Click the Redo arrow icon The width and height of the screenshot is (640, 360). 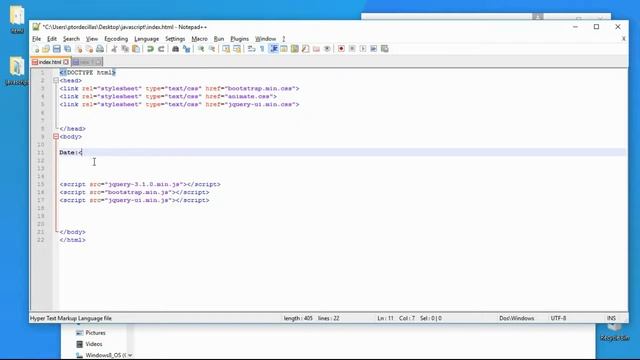(161, 49)
